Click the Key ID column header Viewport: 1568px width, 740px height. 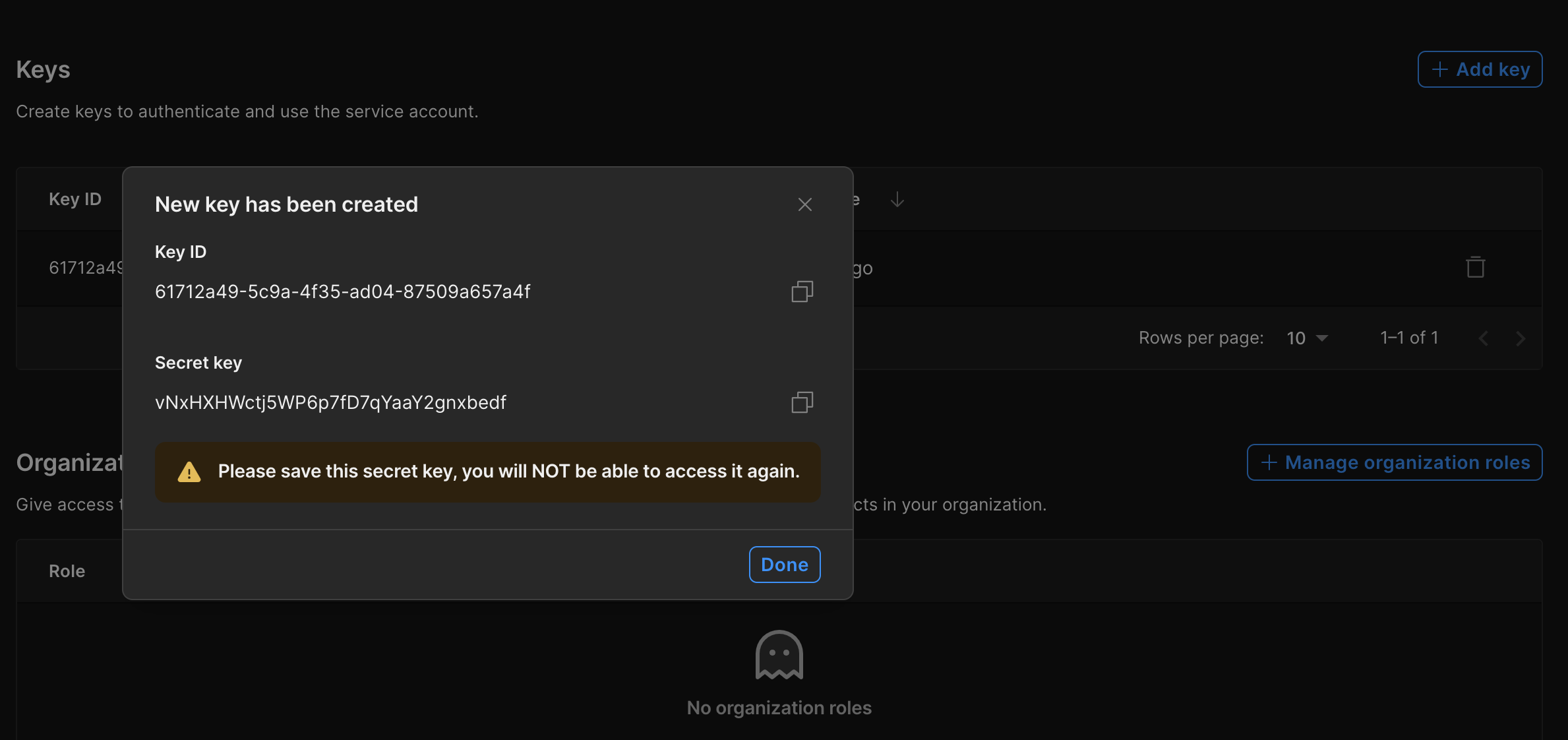coord(75,199)
